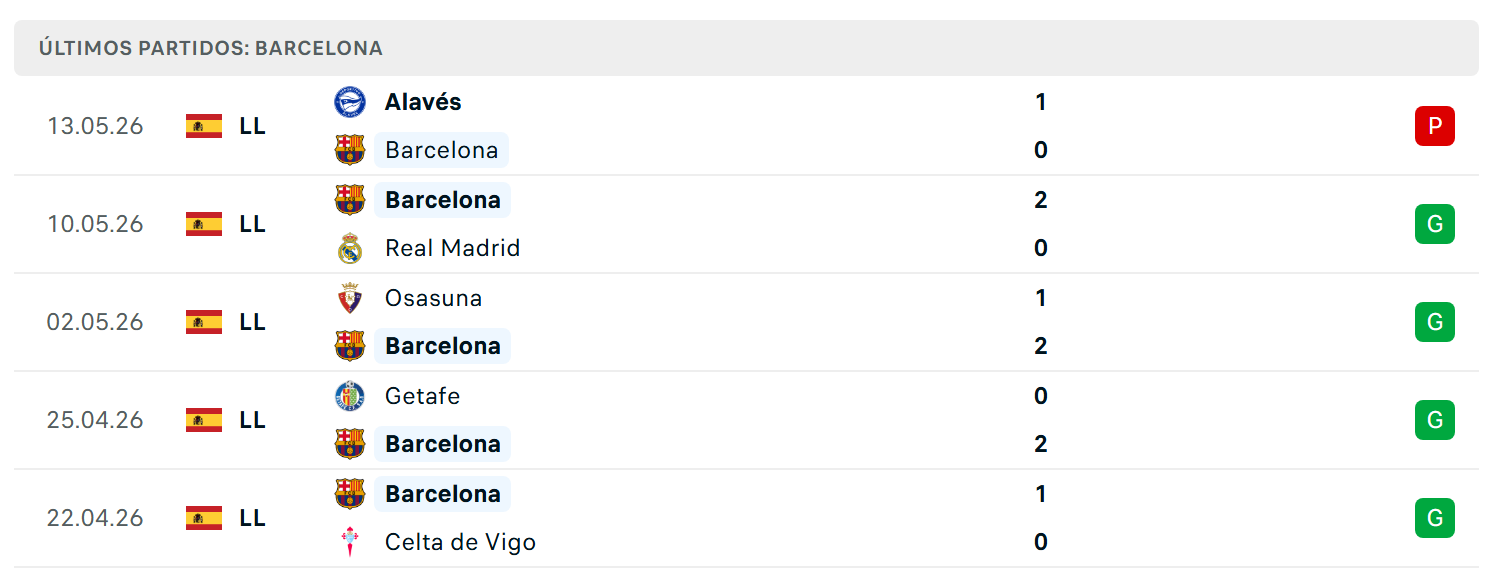Image resolution: width=1495 pixels, height=584 pixels.
Task: Click the Spain flag beside 10.05.26
Action: (x=204, y=224)
